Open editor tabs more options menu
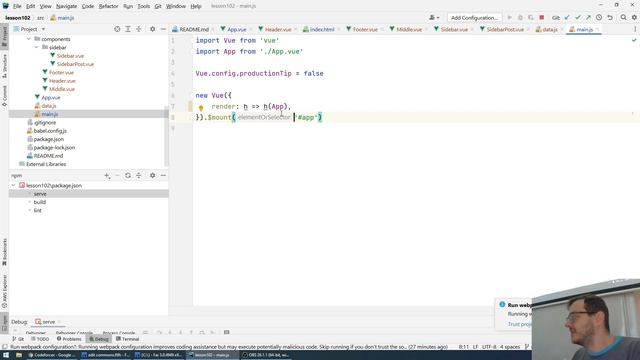The height and width of the screenshot is (360, 640). pos(635,29)
